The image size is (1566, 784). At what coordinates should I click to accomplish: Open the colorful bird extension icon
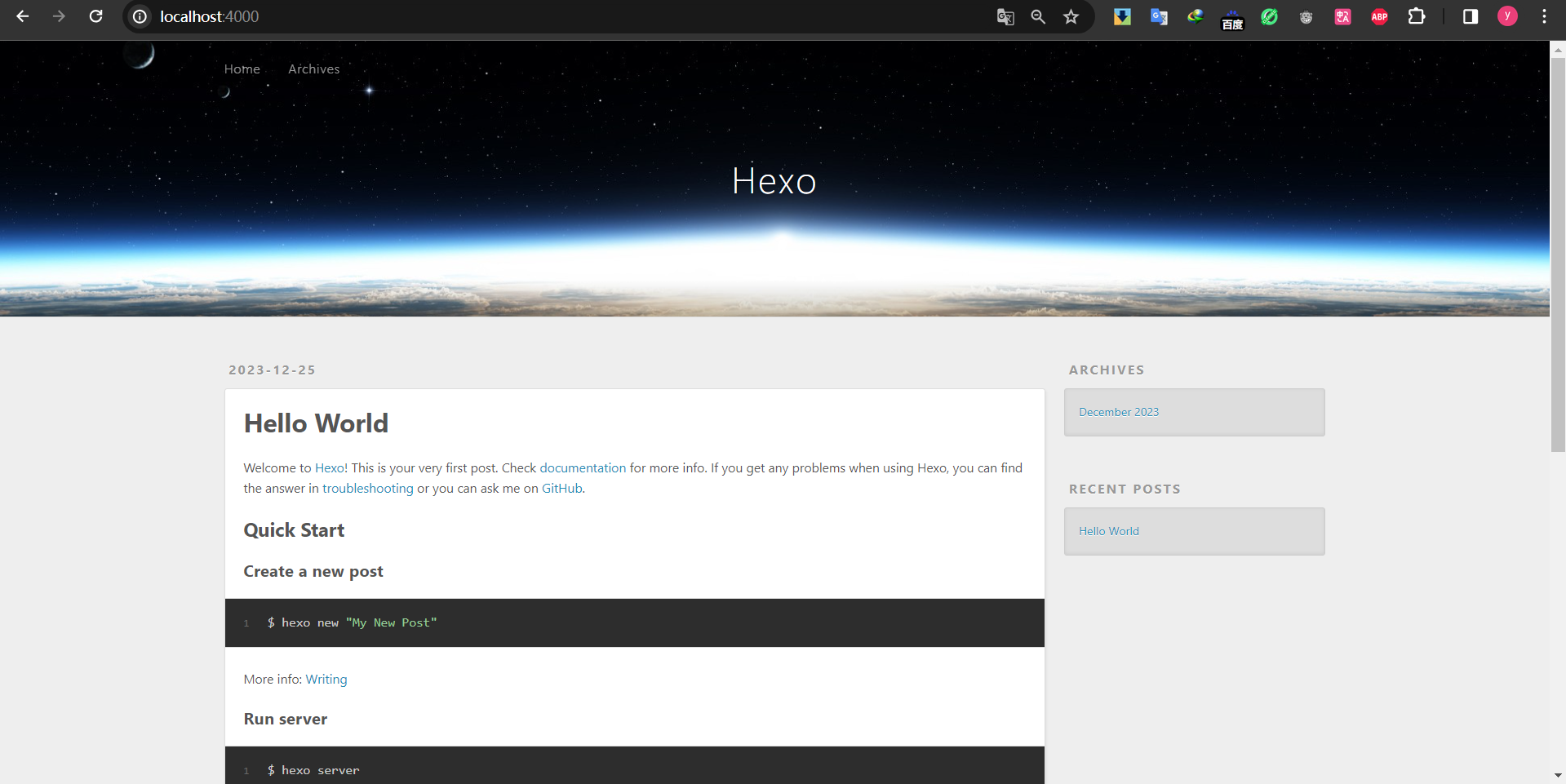coord(1196,16)
